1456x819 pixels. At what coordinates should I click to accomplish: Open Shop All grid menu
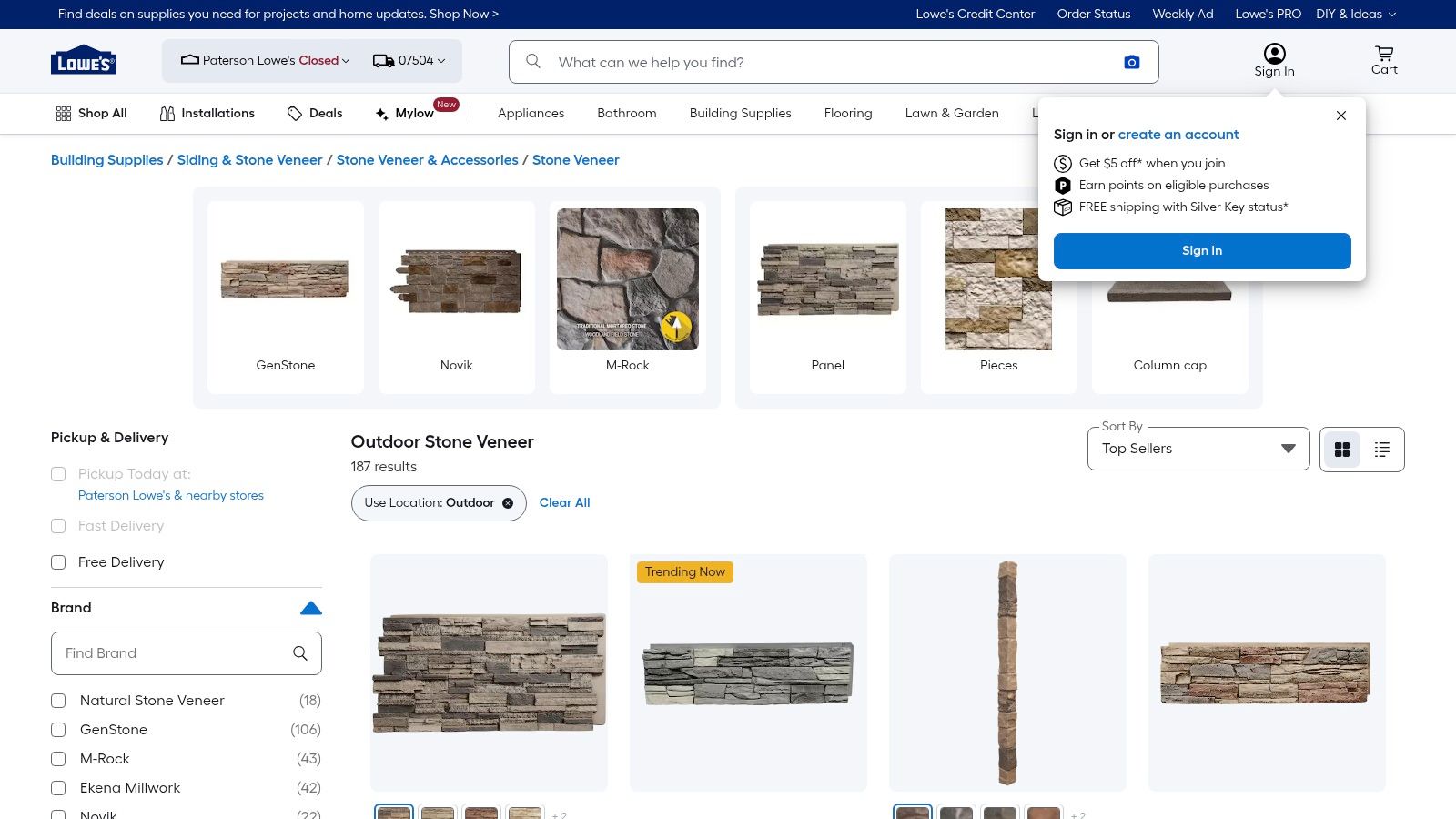coord(91,114)
